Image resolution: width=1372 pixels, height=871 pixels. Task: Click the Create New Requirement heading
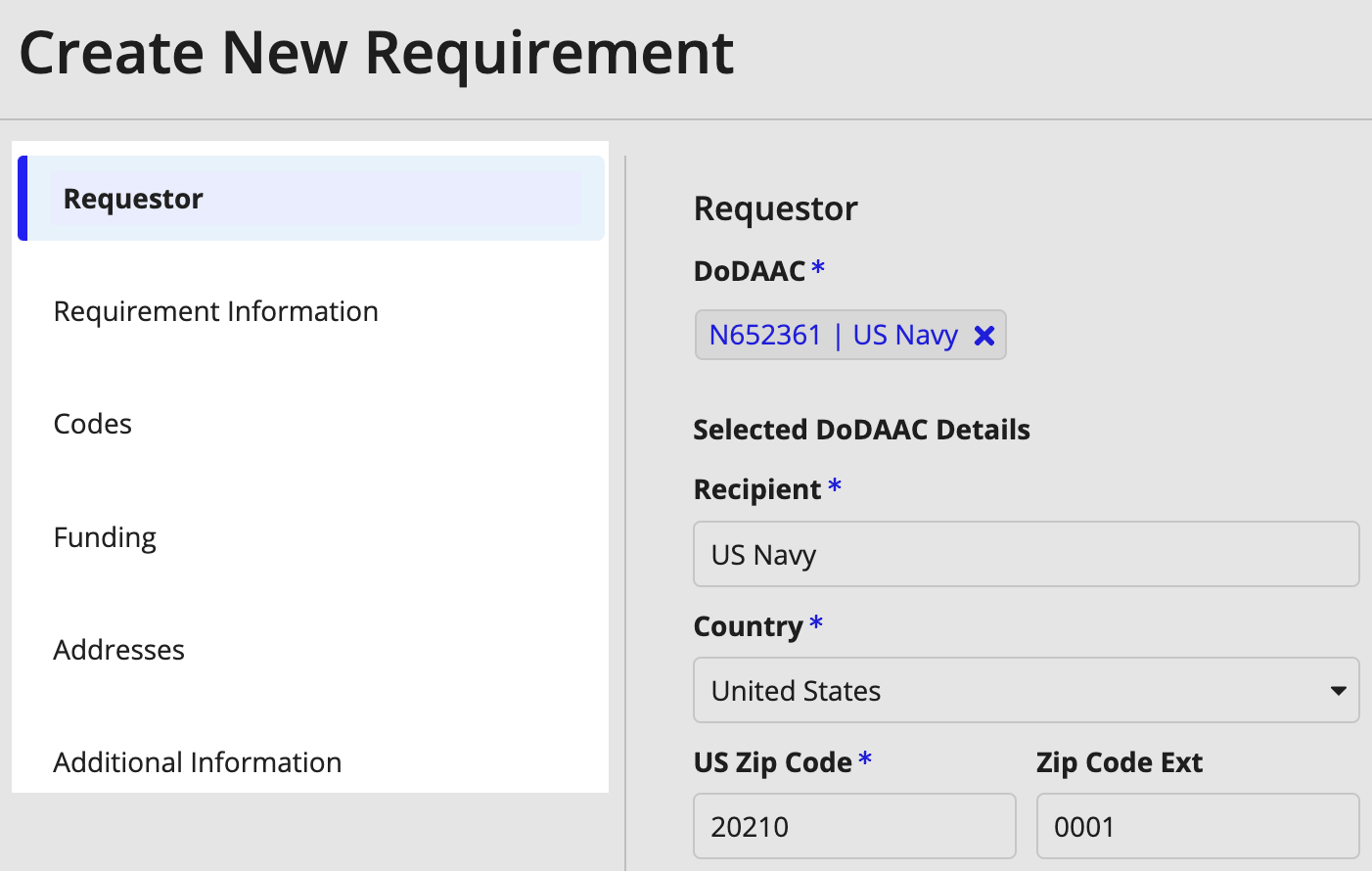[x=377, y=52]
